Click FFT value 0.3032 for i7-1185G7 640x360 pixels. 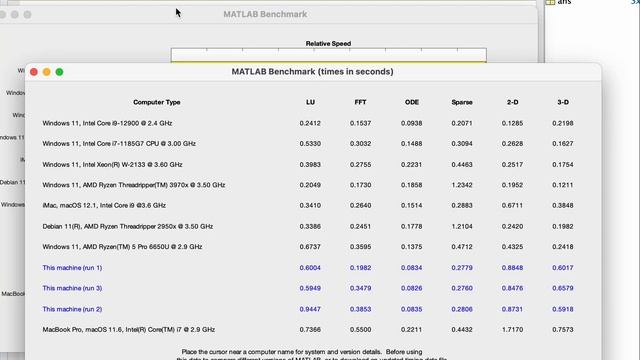click(x=360, y=144)
